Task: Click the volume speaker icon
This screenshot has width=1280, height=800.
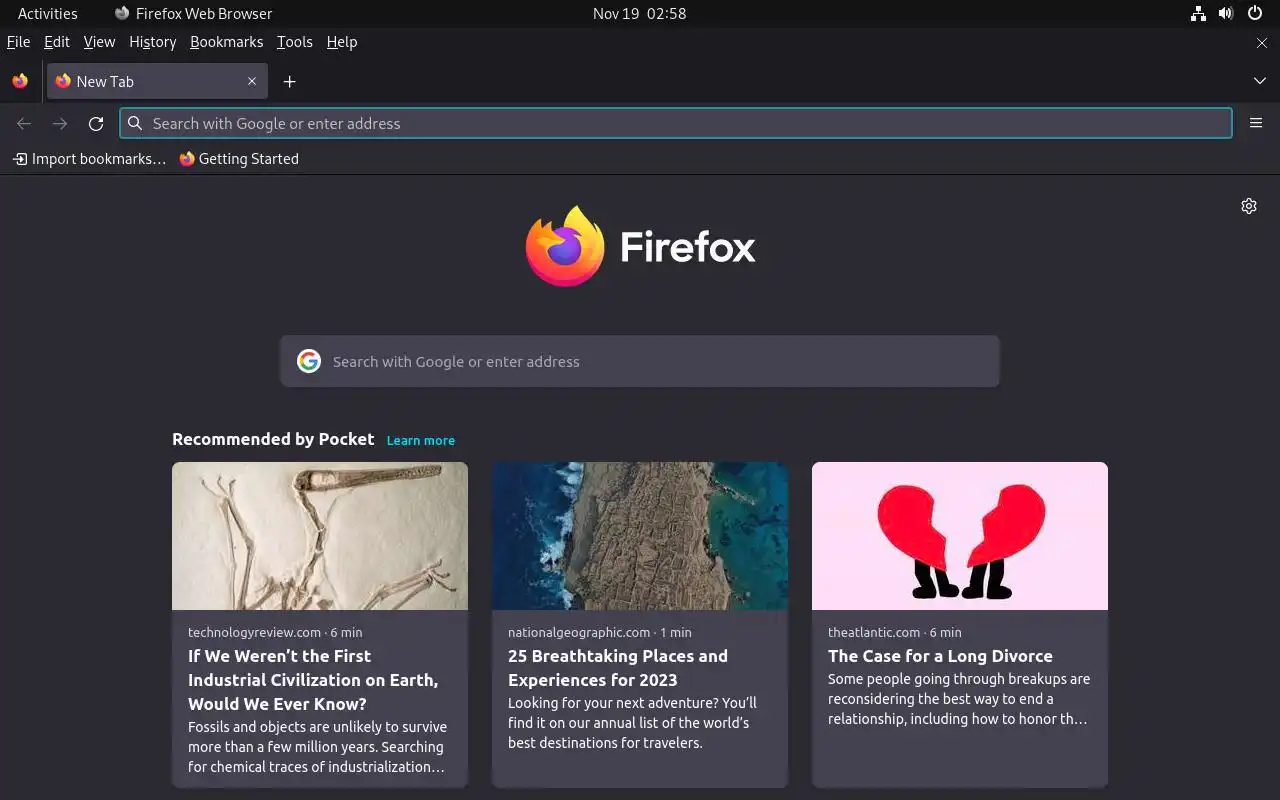Action: point(1226,14)
